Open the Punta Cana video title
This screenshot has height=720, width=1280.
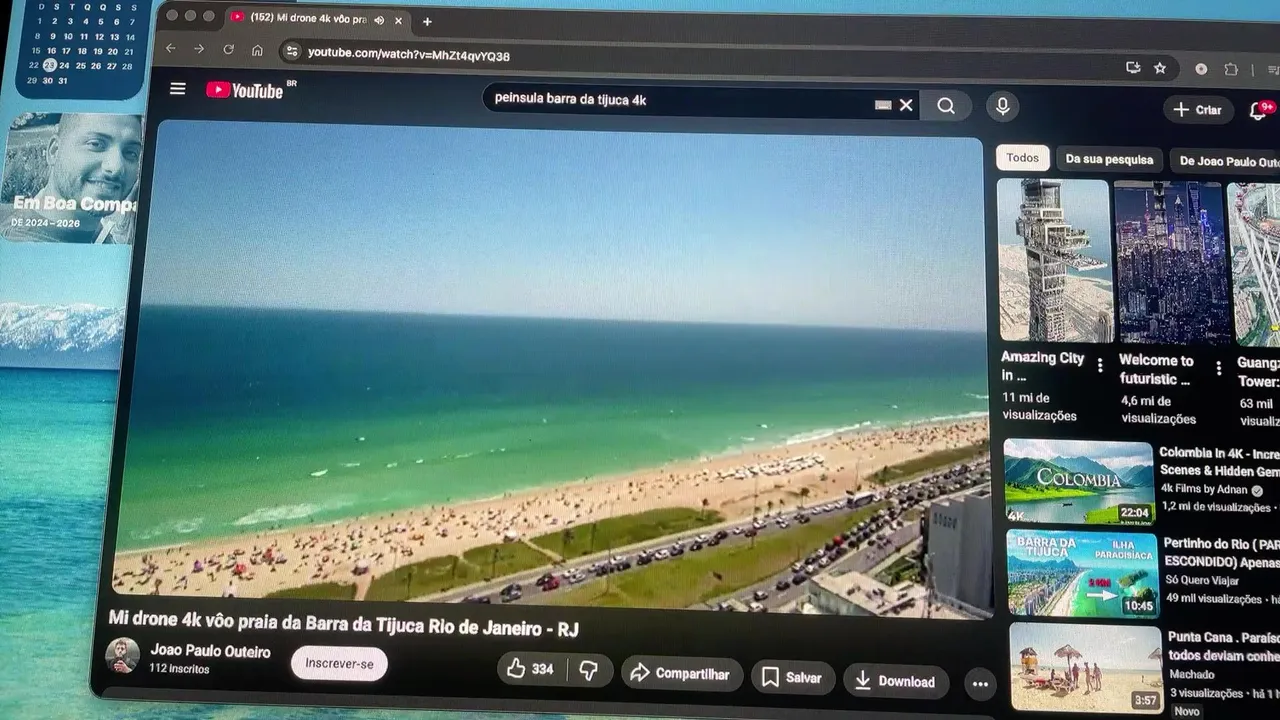(1224, 646)
